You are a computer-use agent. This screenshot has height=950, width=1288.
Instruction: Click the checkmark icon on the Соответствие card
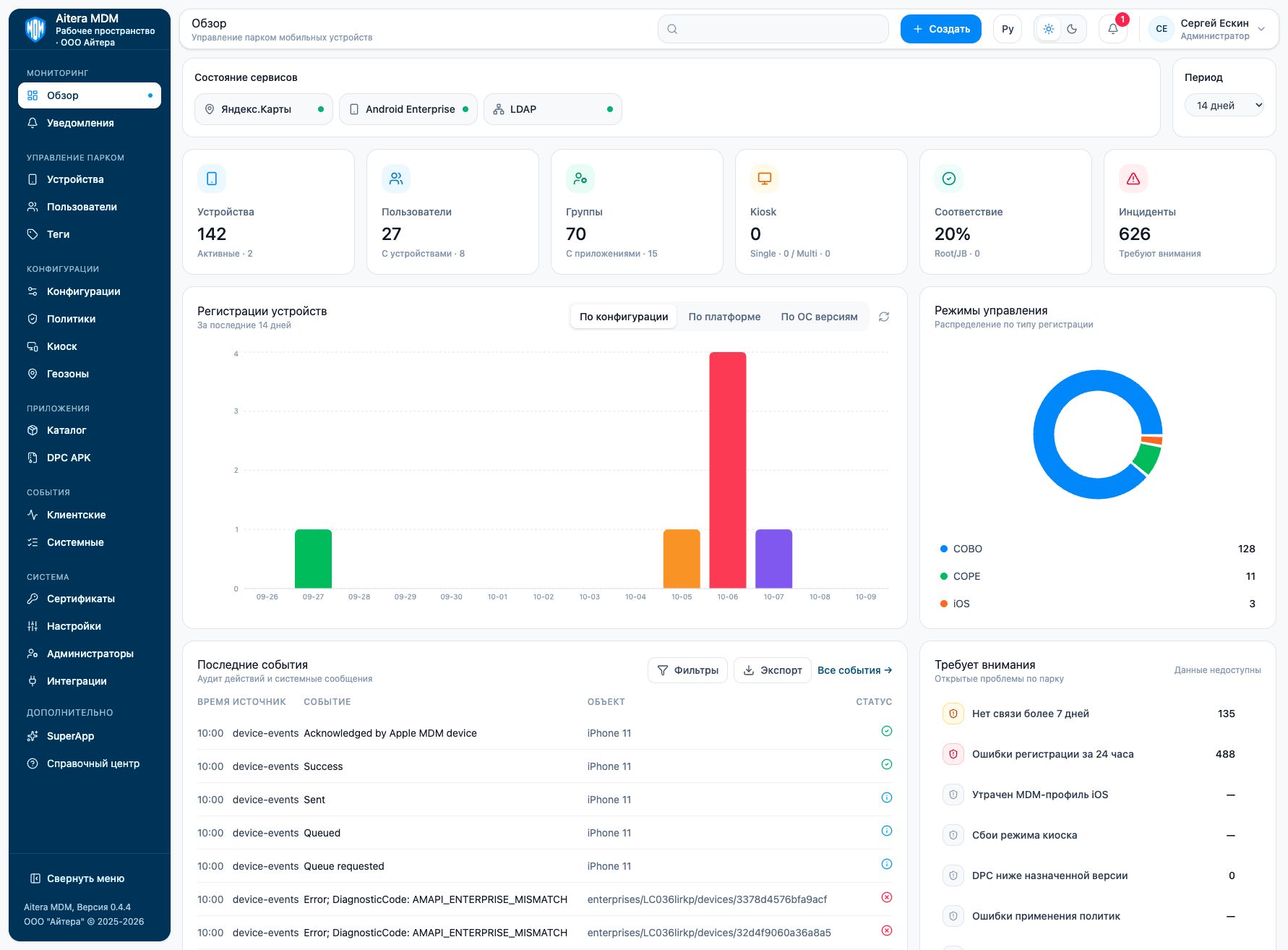tap(949, 179)
